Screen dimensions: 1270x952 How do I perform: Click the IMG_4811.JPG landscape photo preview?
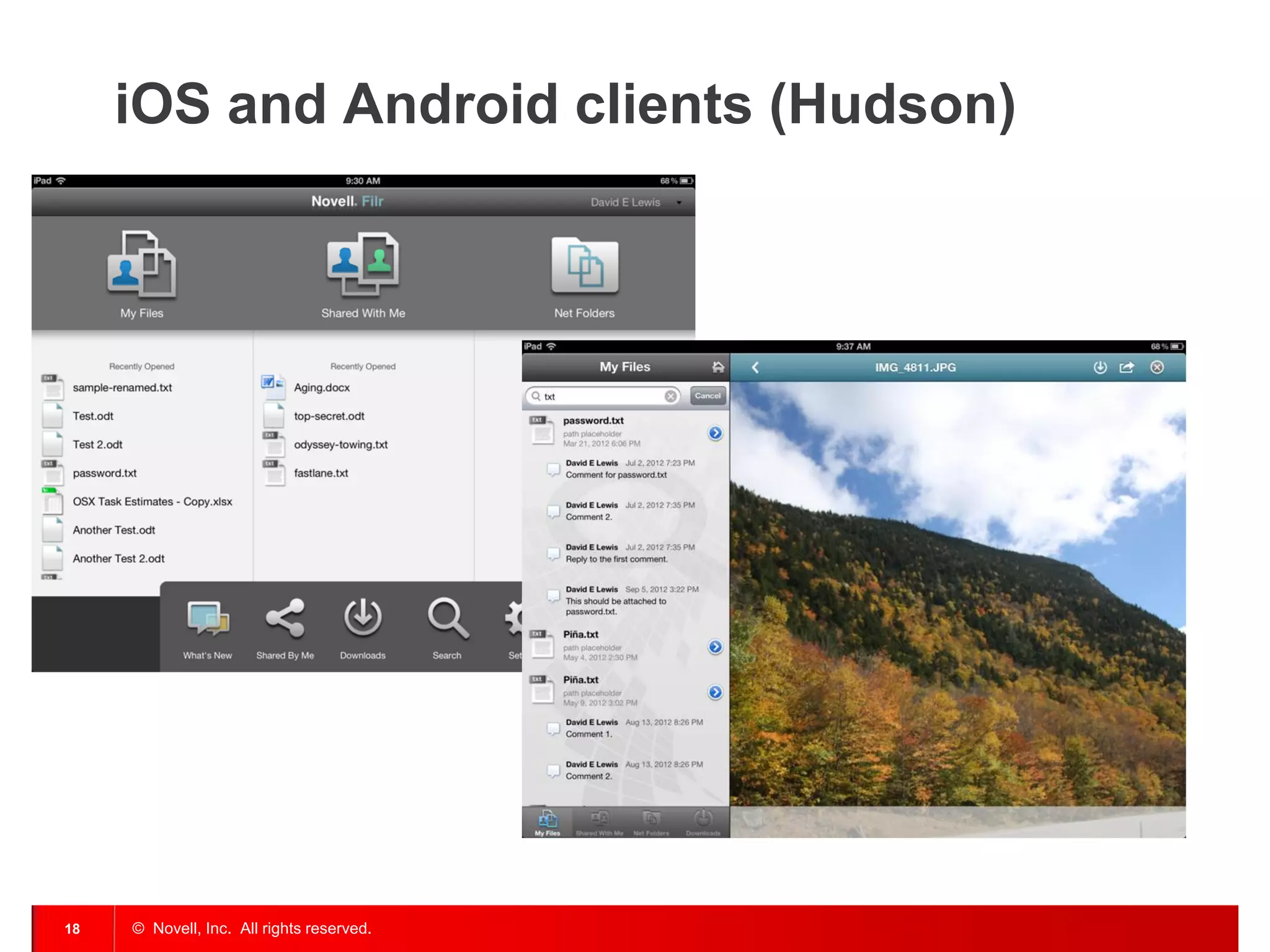[957, 610]
